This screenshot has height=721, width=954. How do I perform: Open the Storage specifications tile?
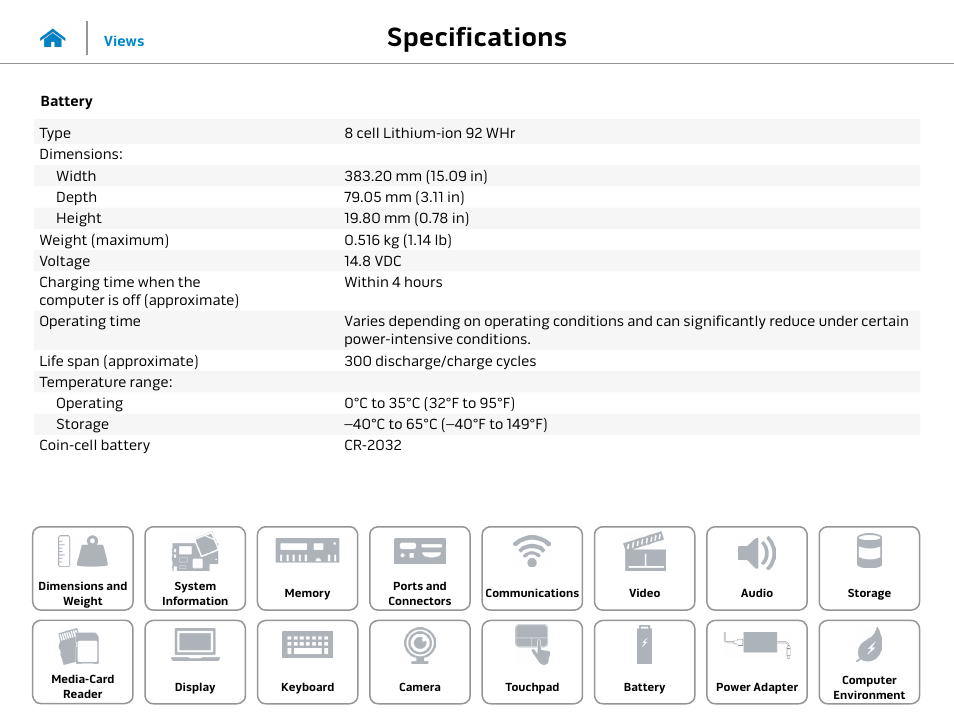click(869, 568)
